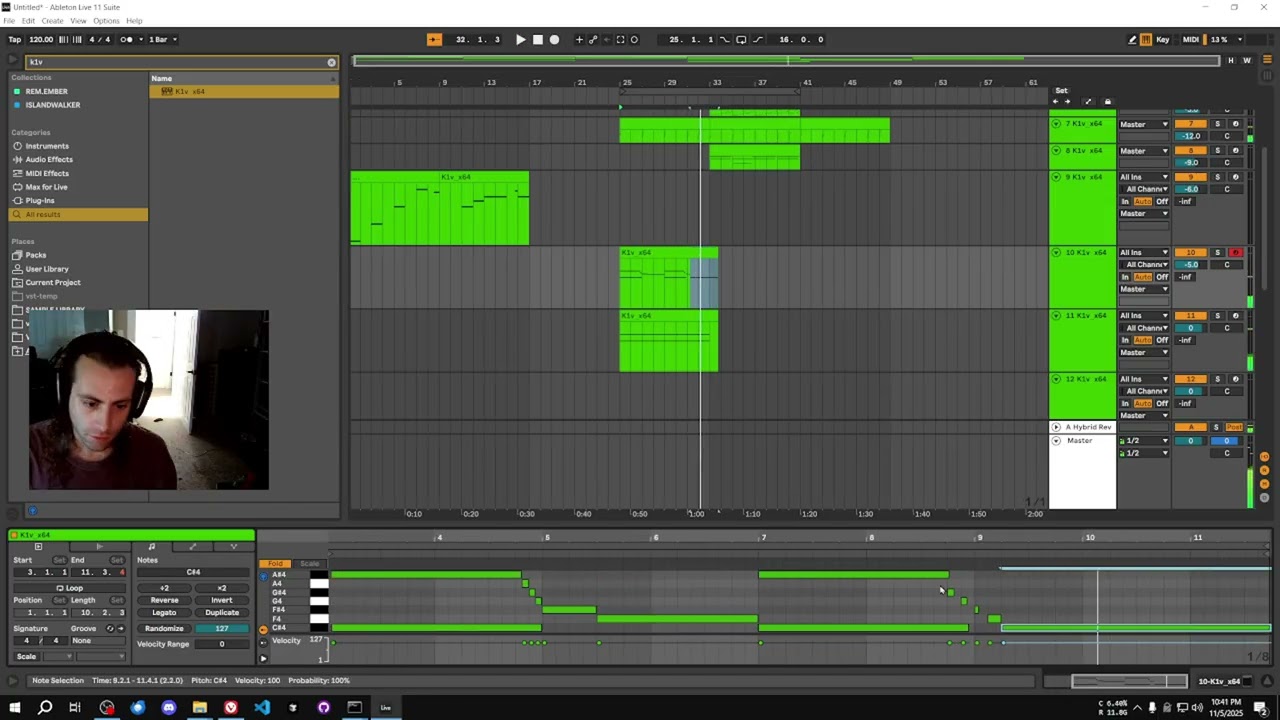Toggle the Automation Arm button
The height and width of the screenshot is (720, 1280).
point(593,40)
